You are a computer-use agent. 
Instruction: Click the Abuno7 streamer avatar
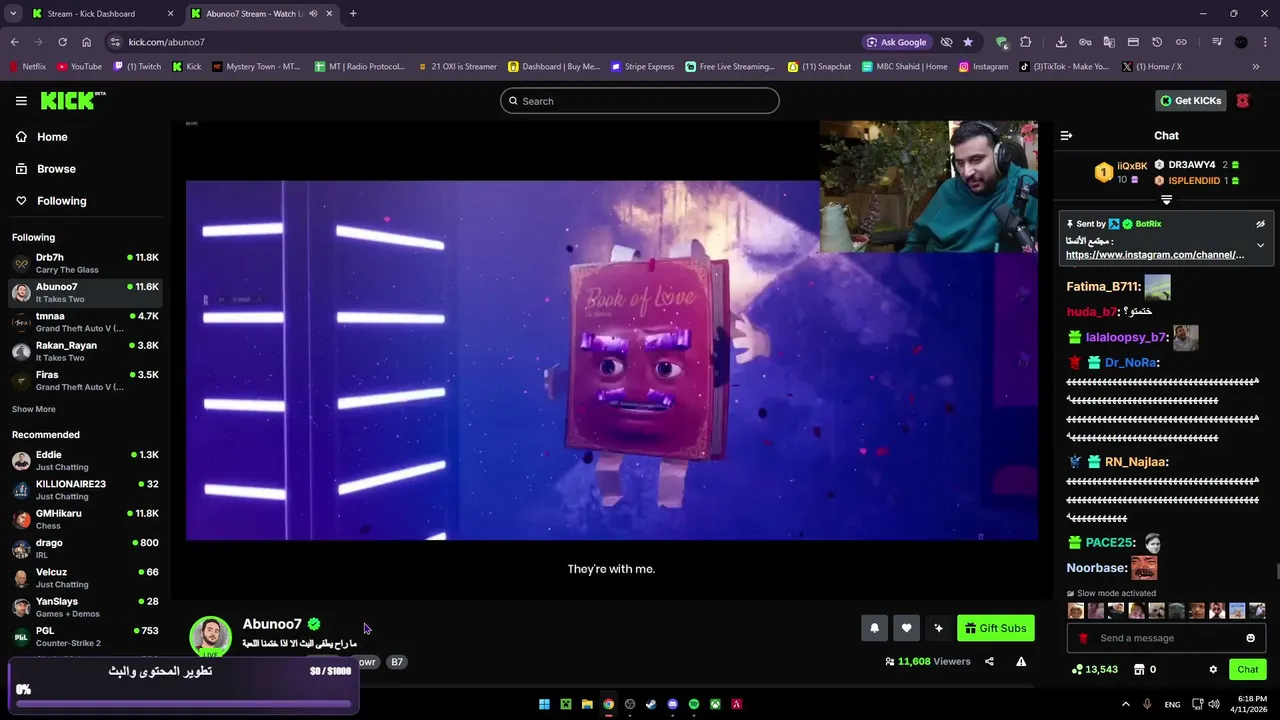210,637
